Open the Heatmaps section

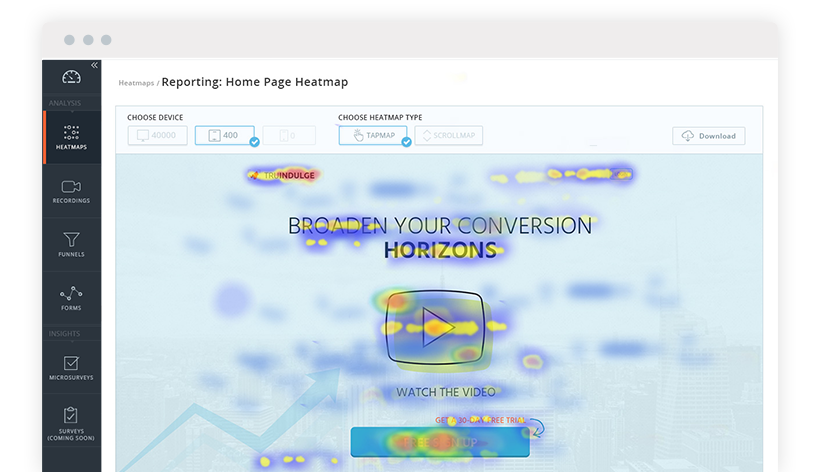pyautogui.click(x=72, y=137)
